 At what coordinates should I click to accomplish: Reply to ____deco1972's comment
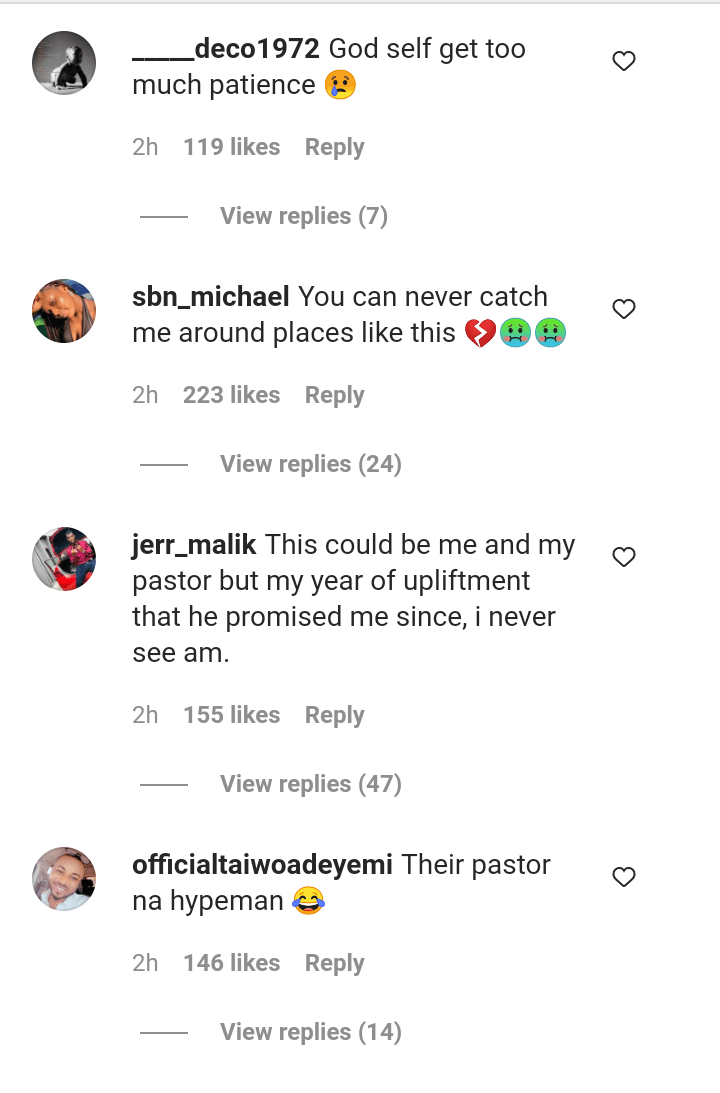click(x=334, y=147)
